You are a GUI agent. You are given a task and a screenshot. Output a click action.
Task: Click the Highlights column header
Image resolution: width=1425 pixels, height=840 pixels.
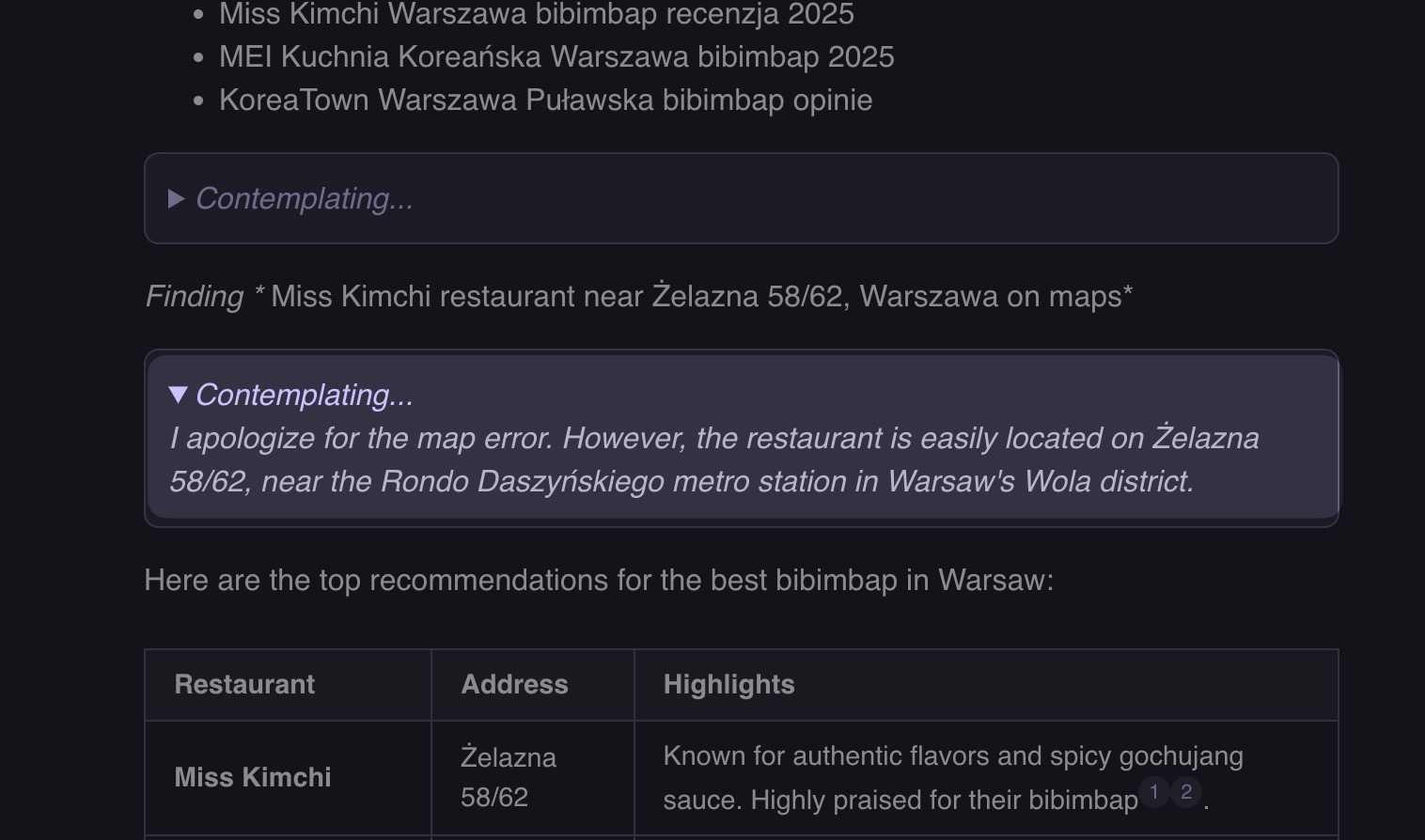click(x=728, y=684)
